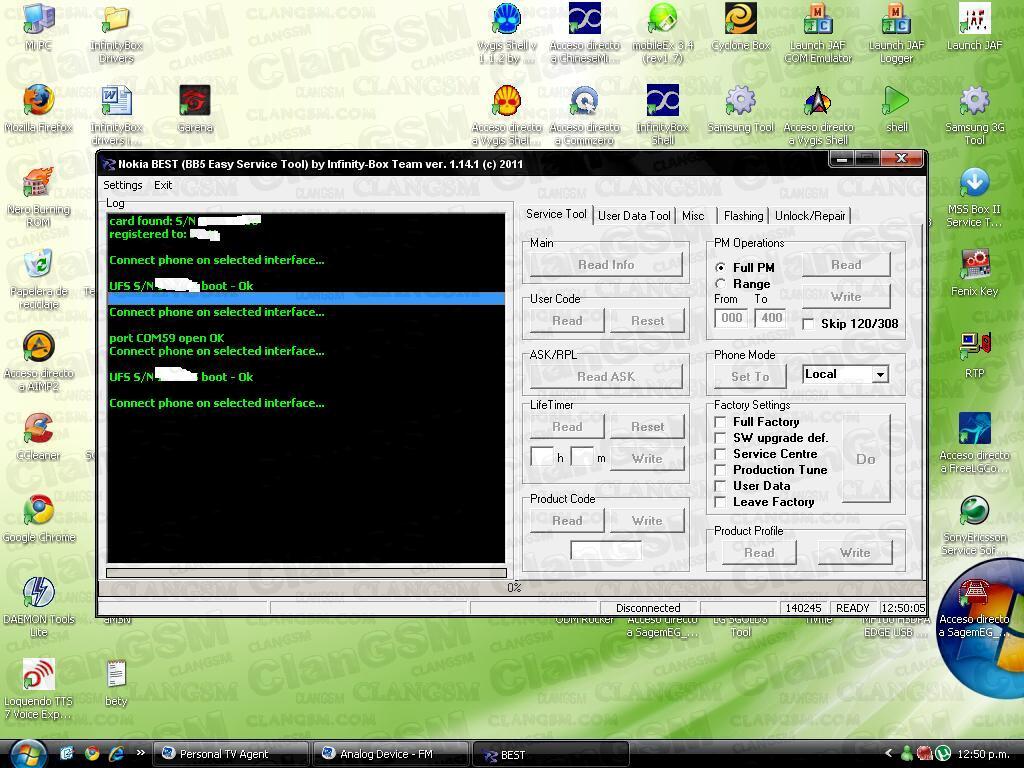Viewport: 1024px width, 768px height.
Task: Click the operation progress bar
Action: click(x=306, y=573)
